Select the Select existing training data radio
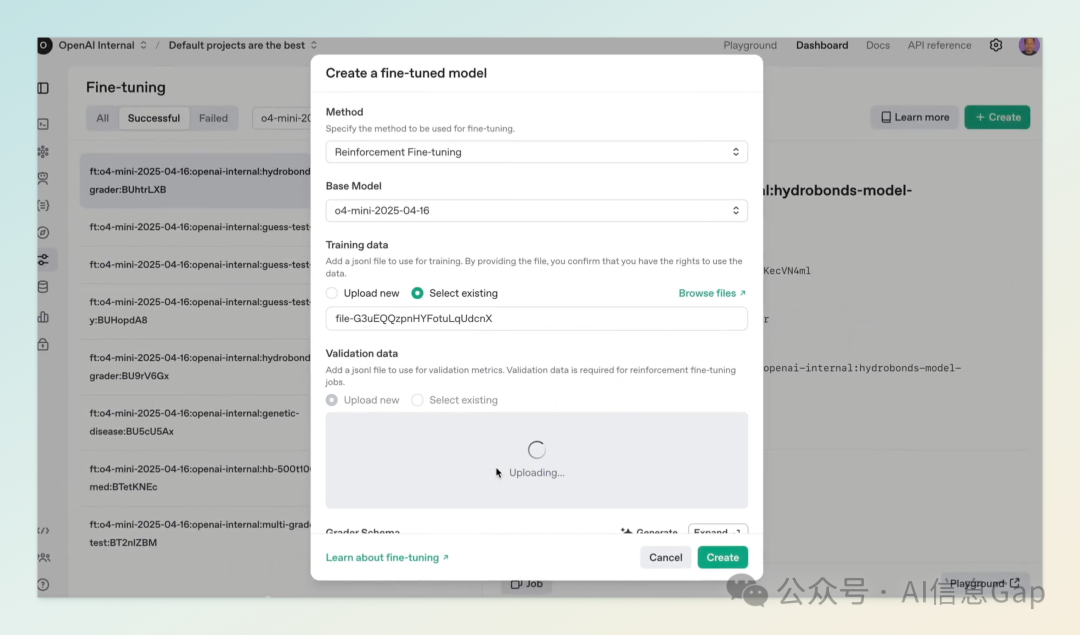This screenshot has height=635, width=1080. pyautogui.click(x=417, y=293)
